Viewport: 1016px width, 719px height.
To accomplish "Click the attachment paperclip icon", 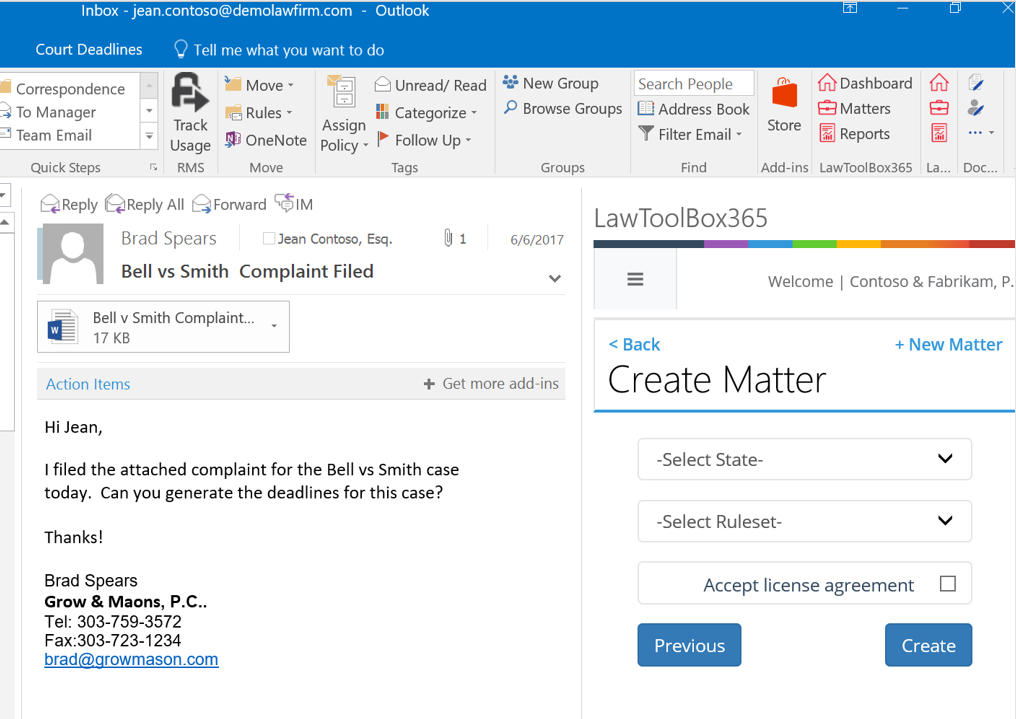I will coord(448,238).
